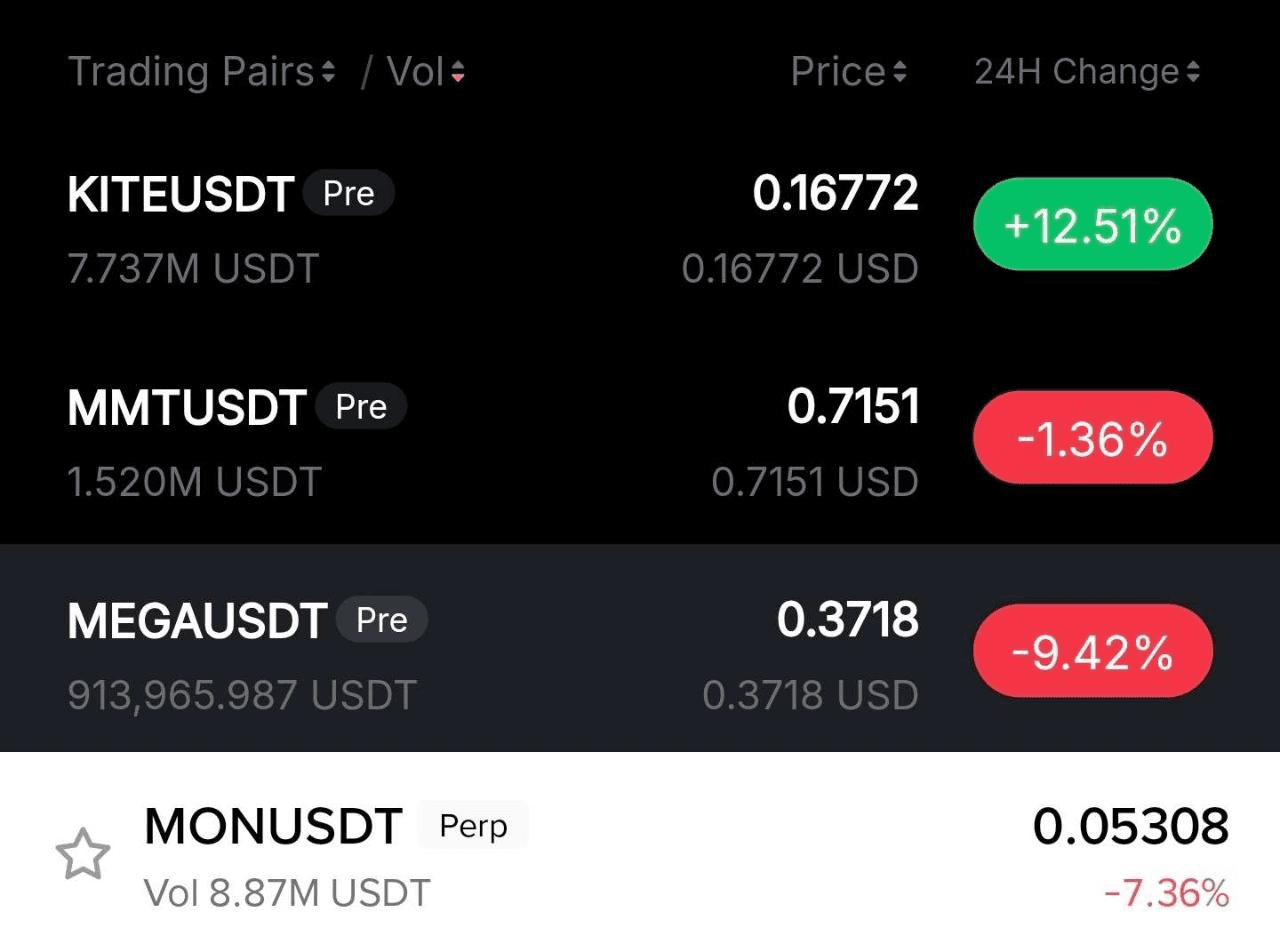Open the MMTUSDT trading pair
Screen dimensions: 1280x942
point(186,408)
